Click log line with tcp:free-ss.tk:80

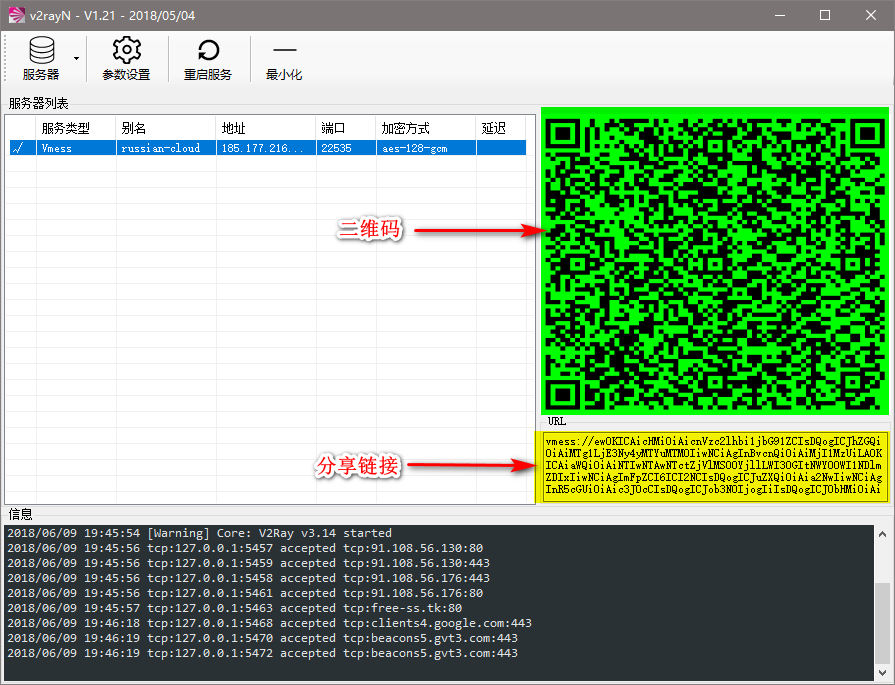pyautogui.click(x=235, y=608)
